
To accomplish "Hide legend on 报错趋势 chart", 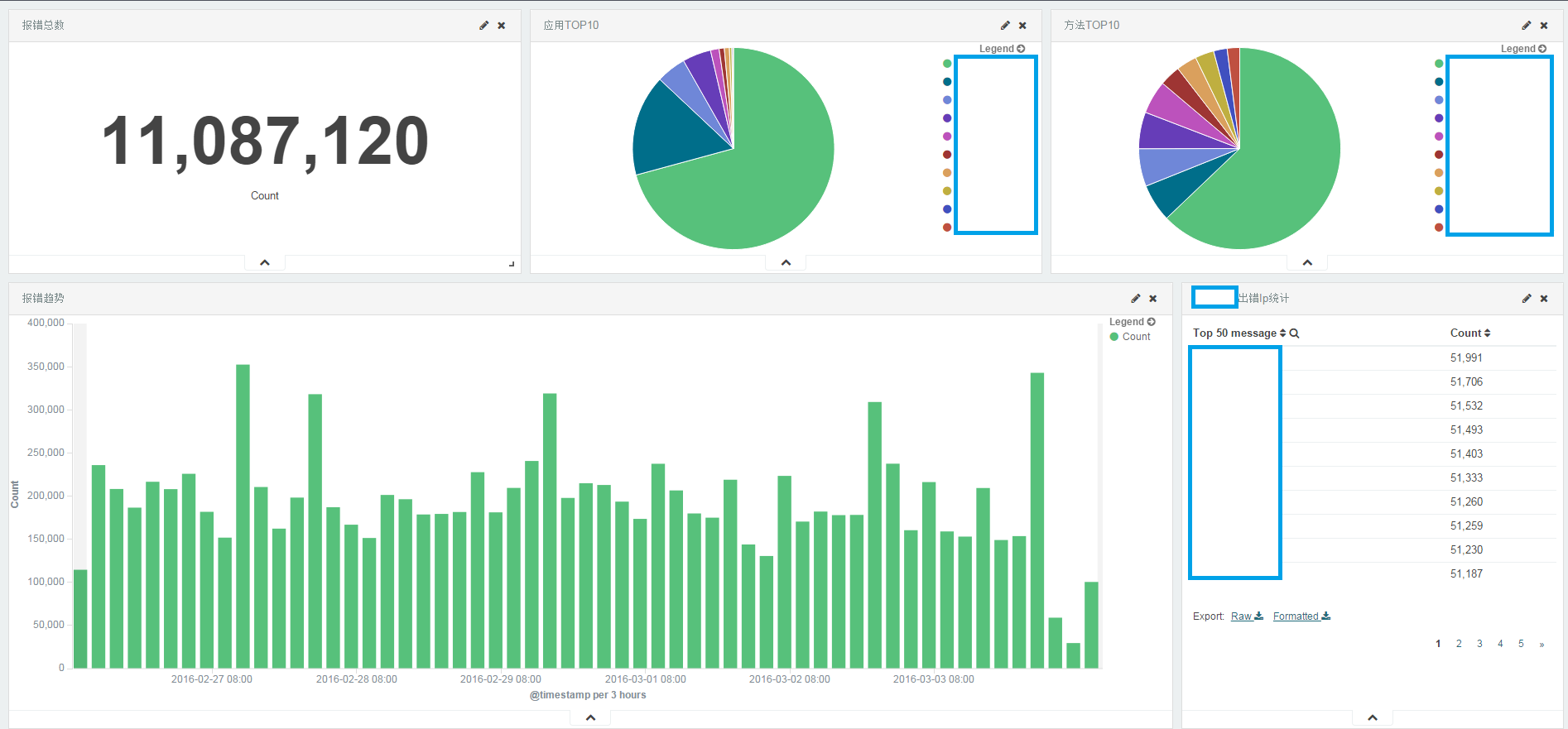I will [x=1132, y=322].
